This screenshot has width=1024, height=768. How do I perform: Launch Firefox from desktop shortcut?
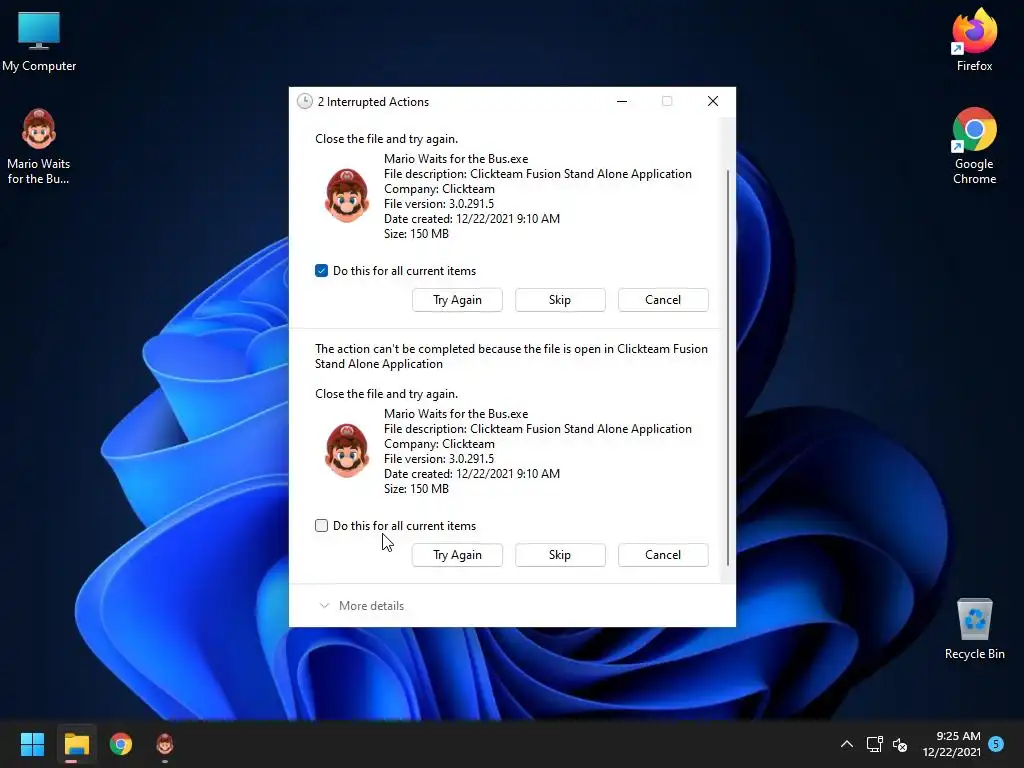coord(974,40)
